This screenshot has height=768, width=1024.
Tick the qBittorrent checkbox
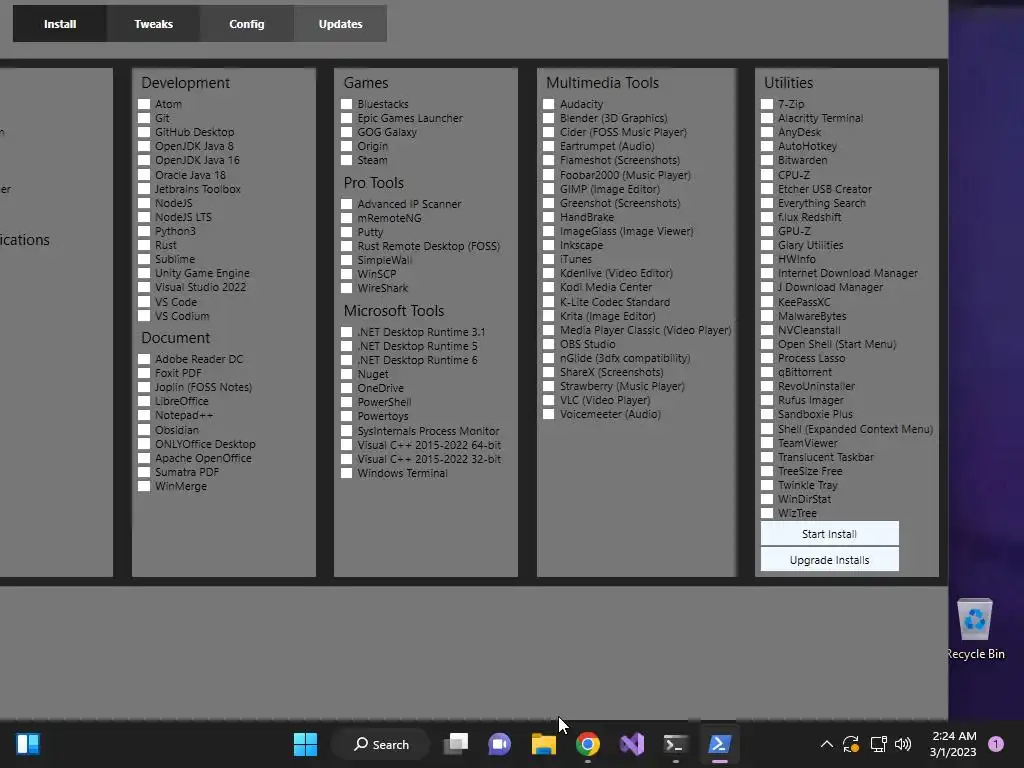767,372
